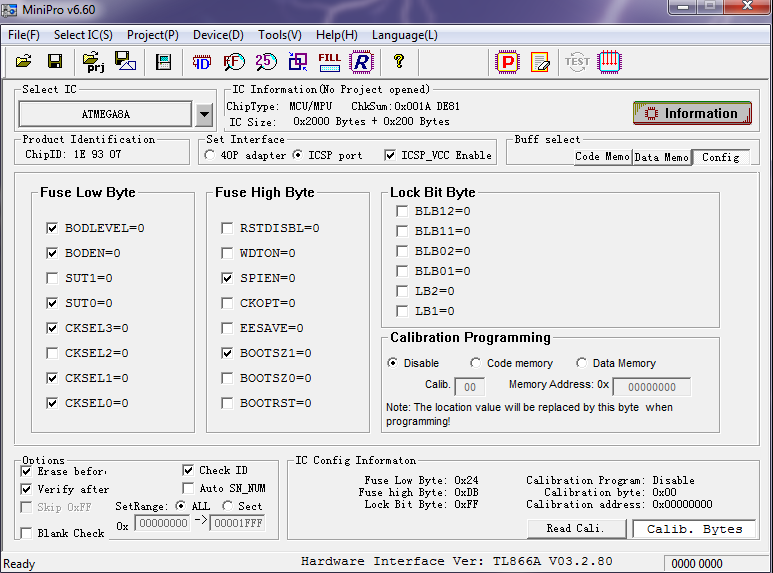
Task: Click the 25 SPI flash detect icon
Action: tap(266, 62)
